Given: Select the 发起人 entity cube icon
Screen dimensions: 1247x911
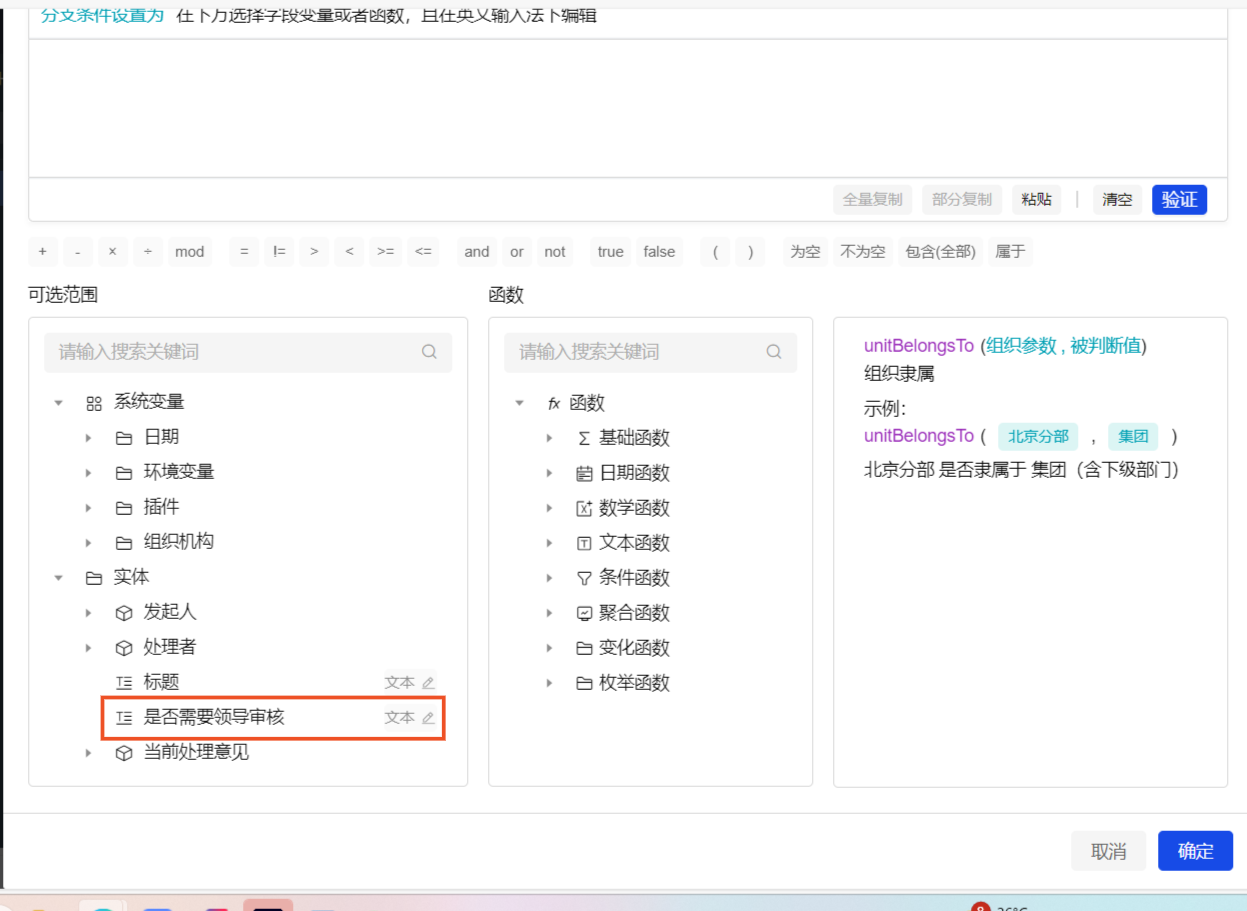Looking at the screenshot, I should 124,613.
